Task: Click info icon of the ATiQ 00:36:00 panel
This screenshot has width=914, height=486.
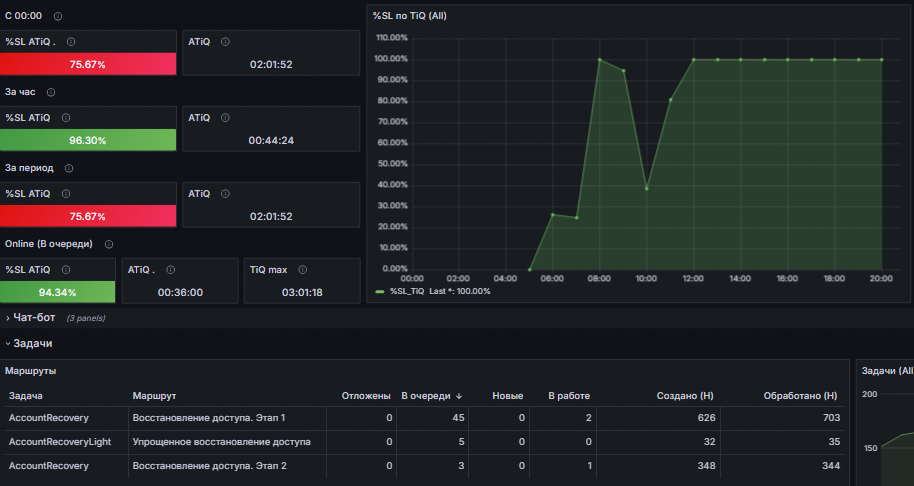Action: point(170,270)
